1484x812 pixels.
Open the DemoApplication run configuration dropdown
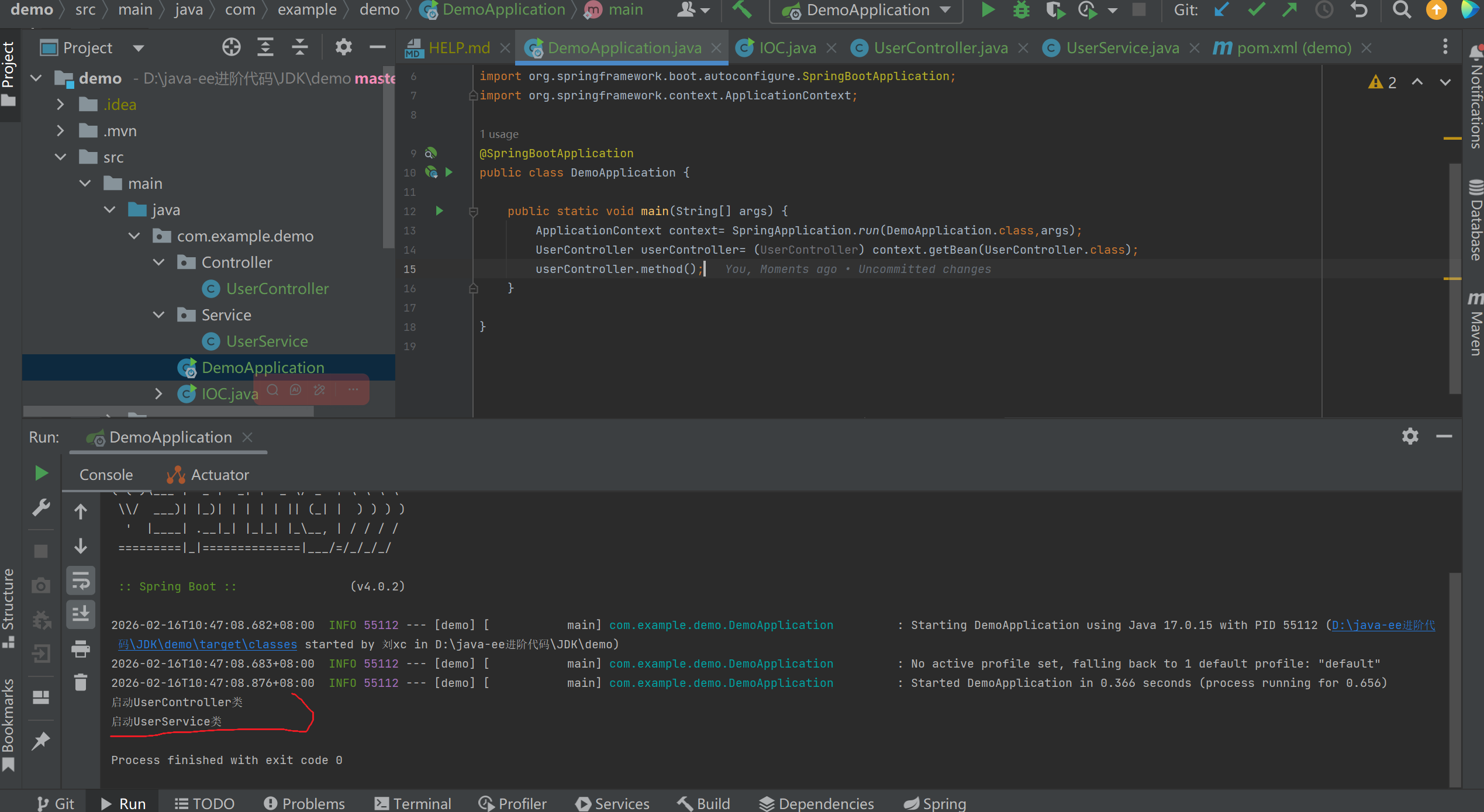coord(867,10)
